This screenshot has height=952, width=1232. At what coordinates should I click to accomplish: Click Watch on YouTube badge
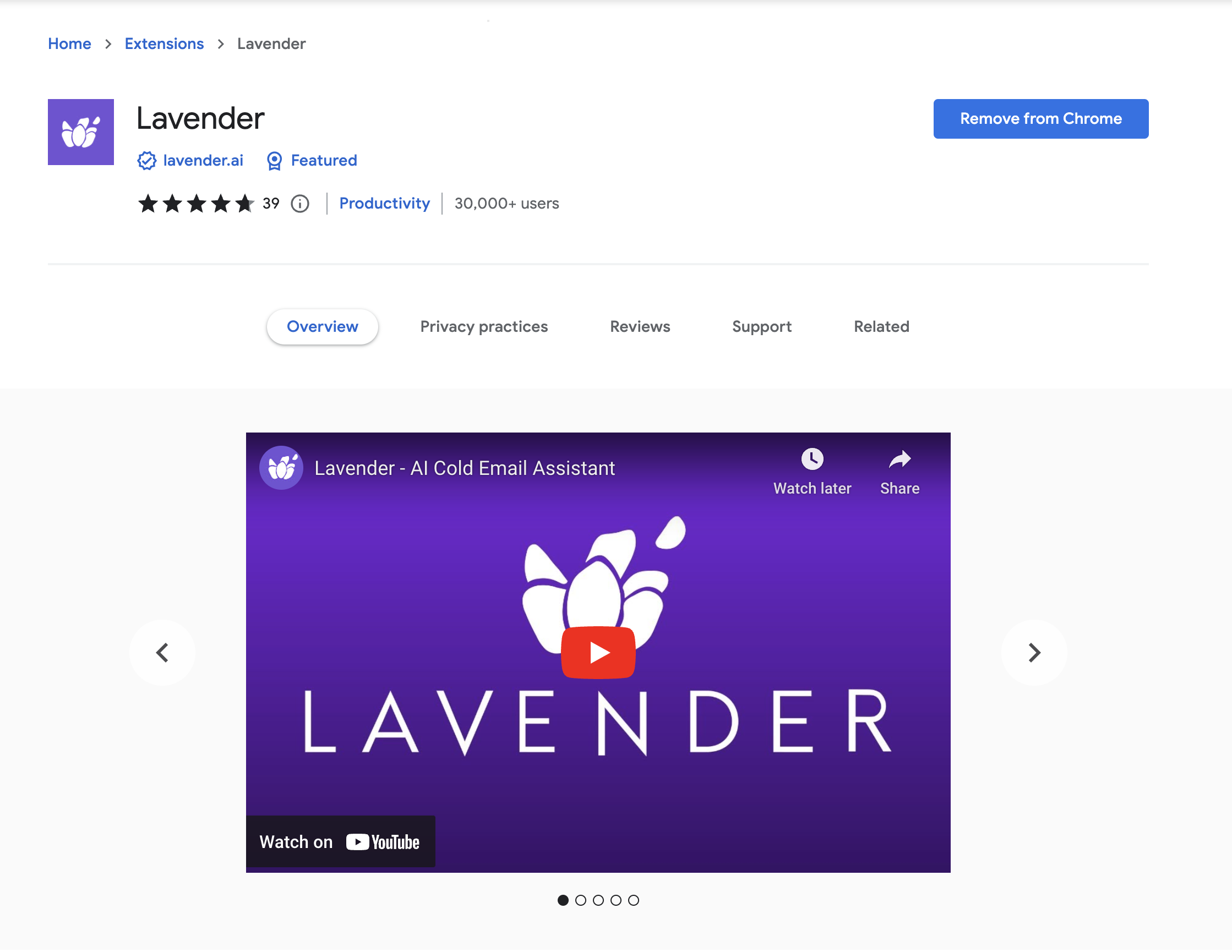tap(340, 841)
